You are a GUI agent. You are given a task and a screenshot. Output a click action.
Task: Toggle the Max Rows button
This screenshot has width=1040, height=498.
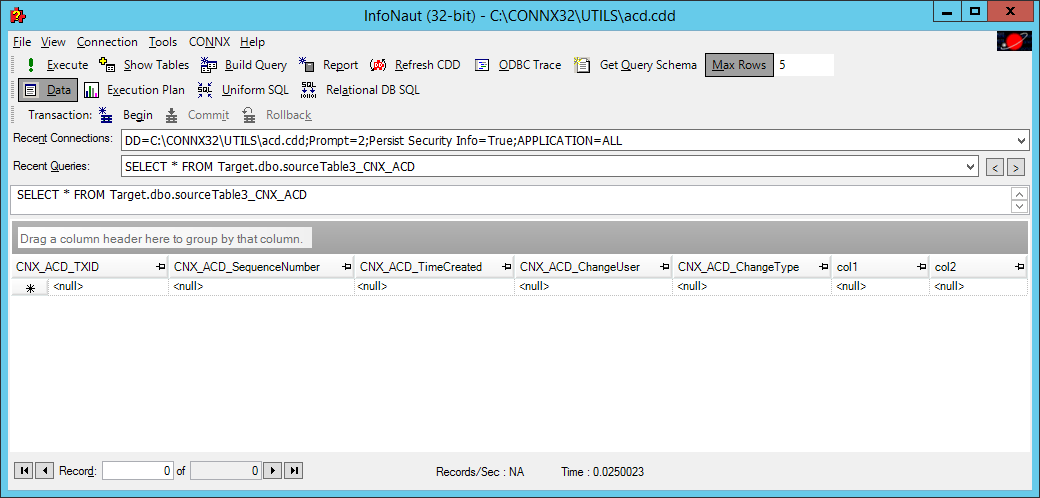coord(739,65)
